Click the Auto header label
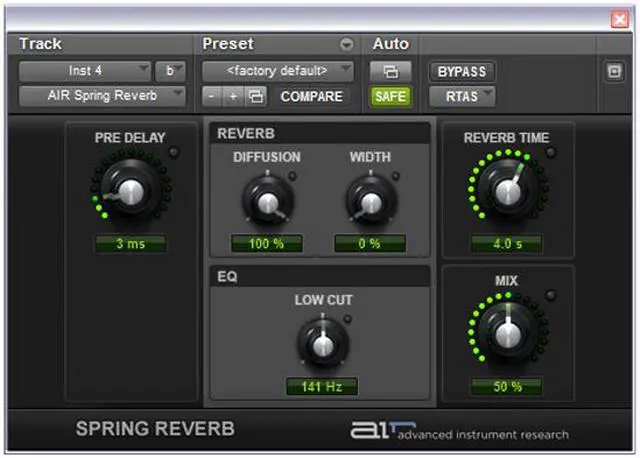Image resolution: width=640 pixels, height=458 pixels. (x=391, y=44)
